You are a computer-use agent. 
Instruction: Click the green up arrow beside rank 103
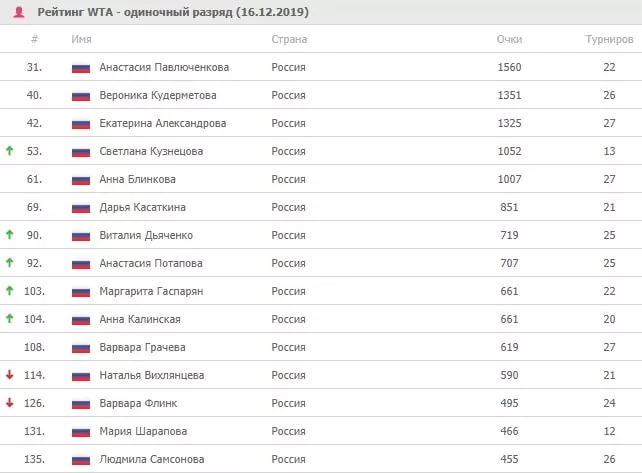pos(9,291)
